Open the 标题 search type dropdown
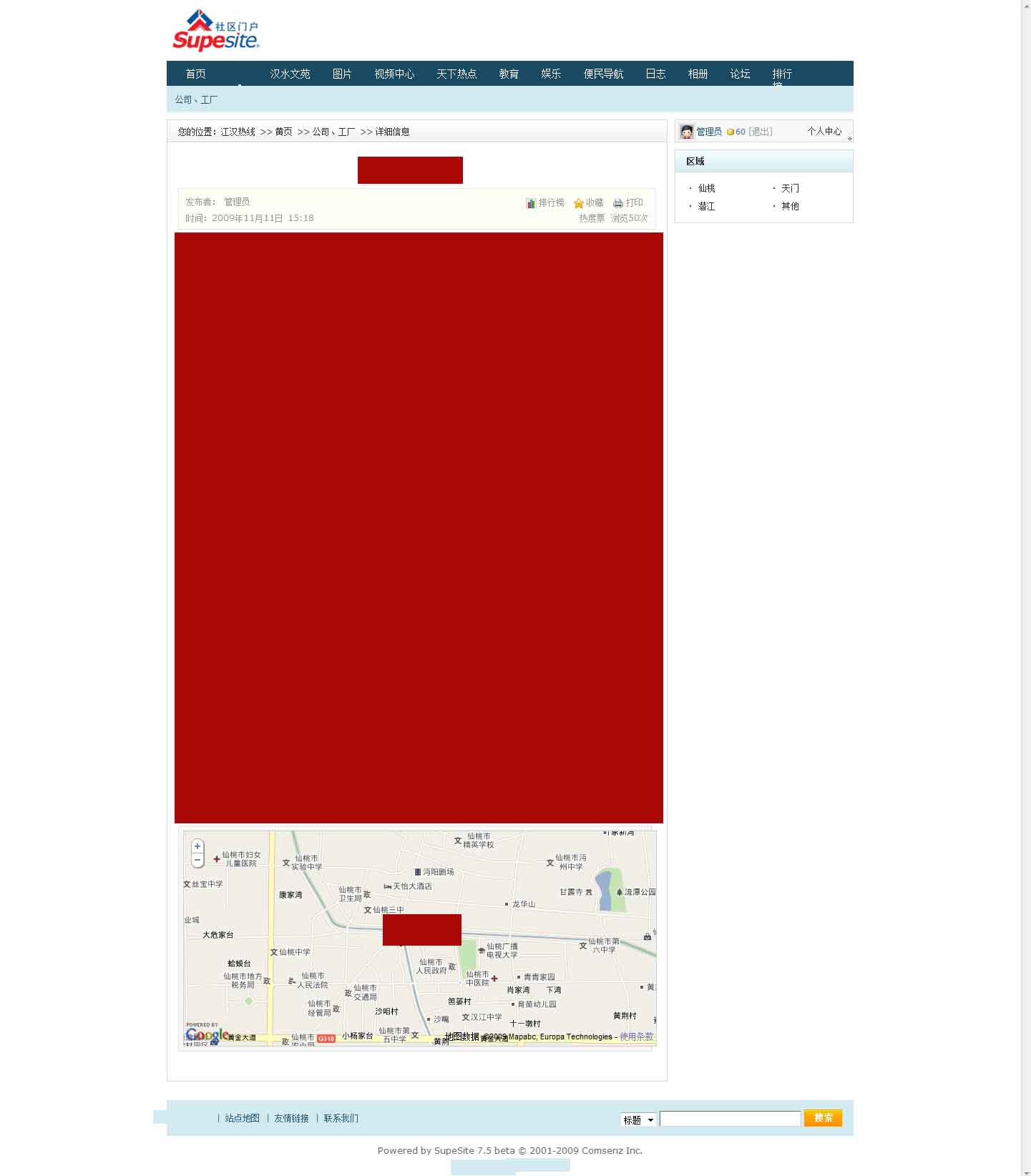Screen dimensions: 1031x1176 (x=638, y=1119)
